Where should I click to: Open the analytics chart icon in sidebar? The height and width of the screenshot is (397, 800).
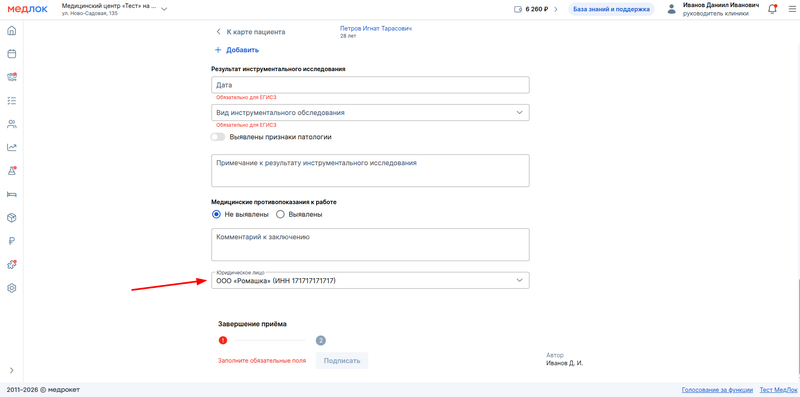[x=12, y=147]
